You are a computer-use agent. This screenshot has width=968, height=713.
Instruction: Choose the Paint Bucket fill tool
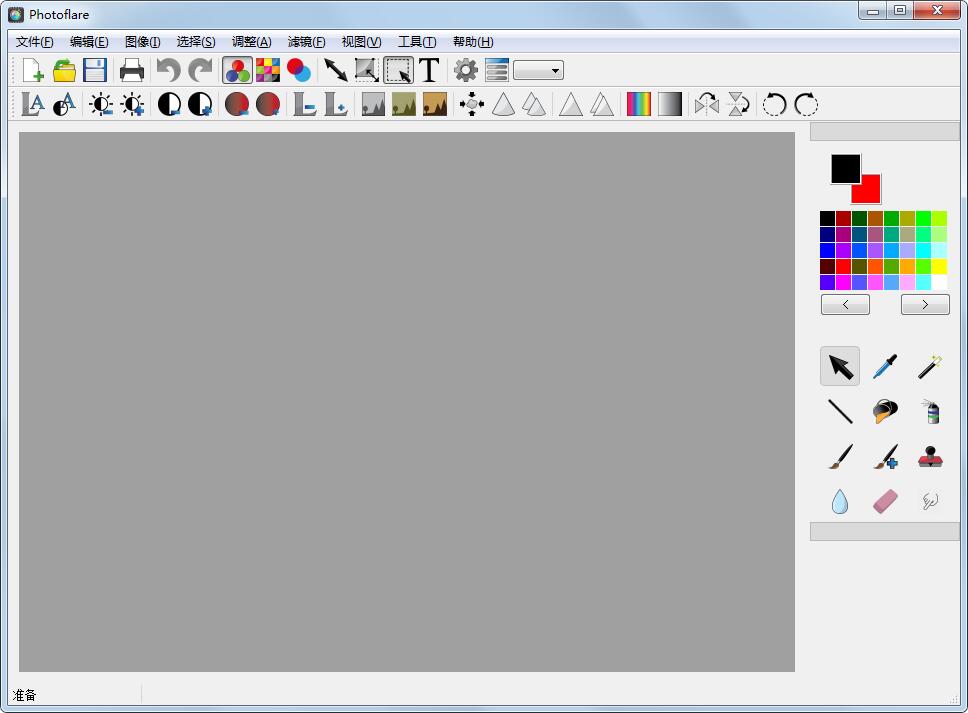tap(884, 411)
